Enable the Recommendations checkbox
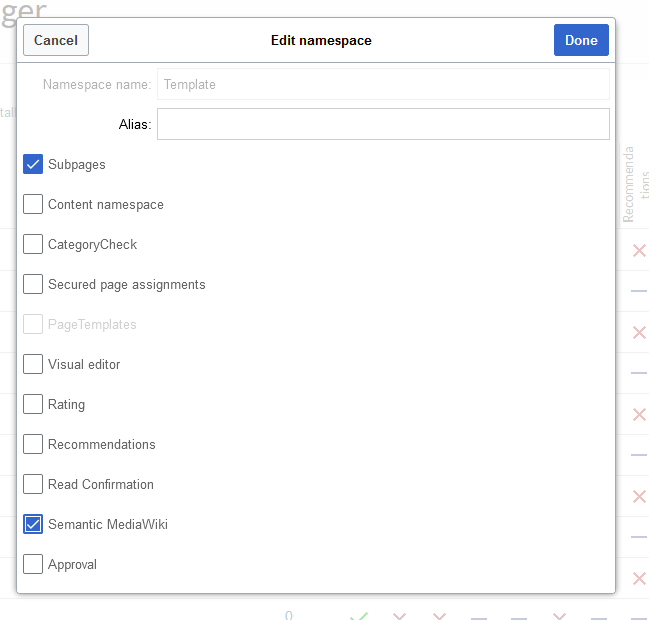 (33, 444)
